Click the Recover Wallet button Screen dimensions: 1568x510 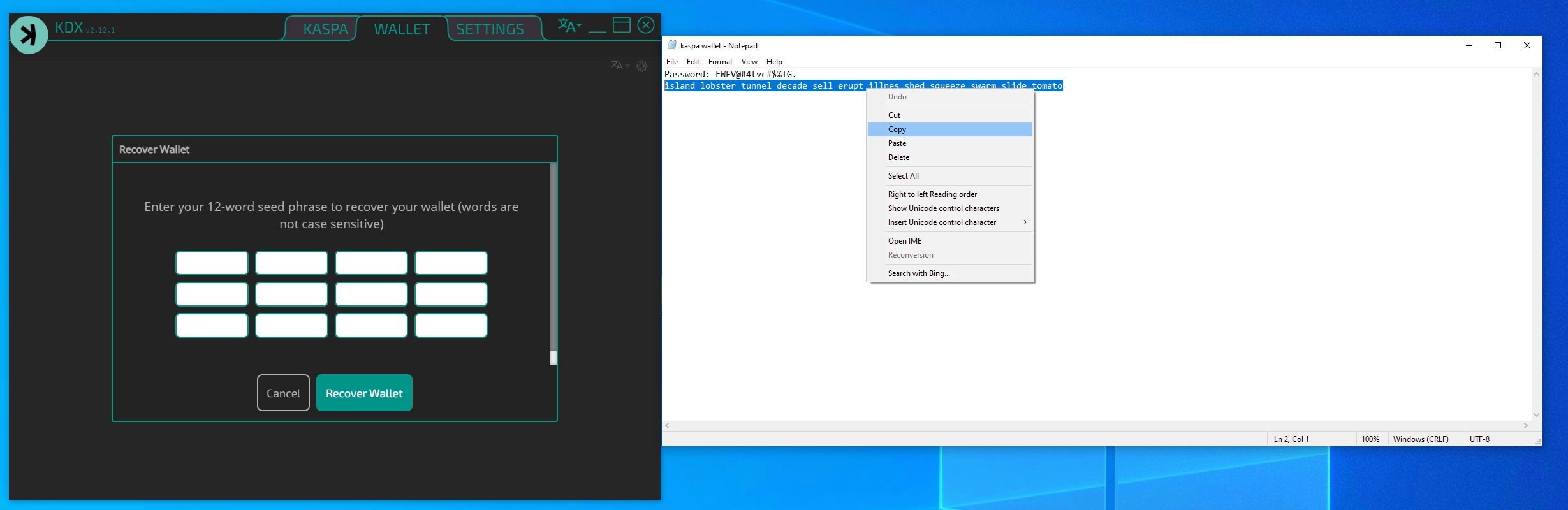tap(364, 393)
